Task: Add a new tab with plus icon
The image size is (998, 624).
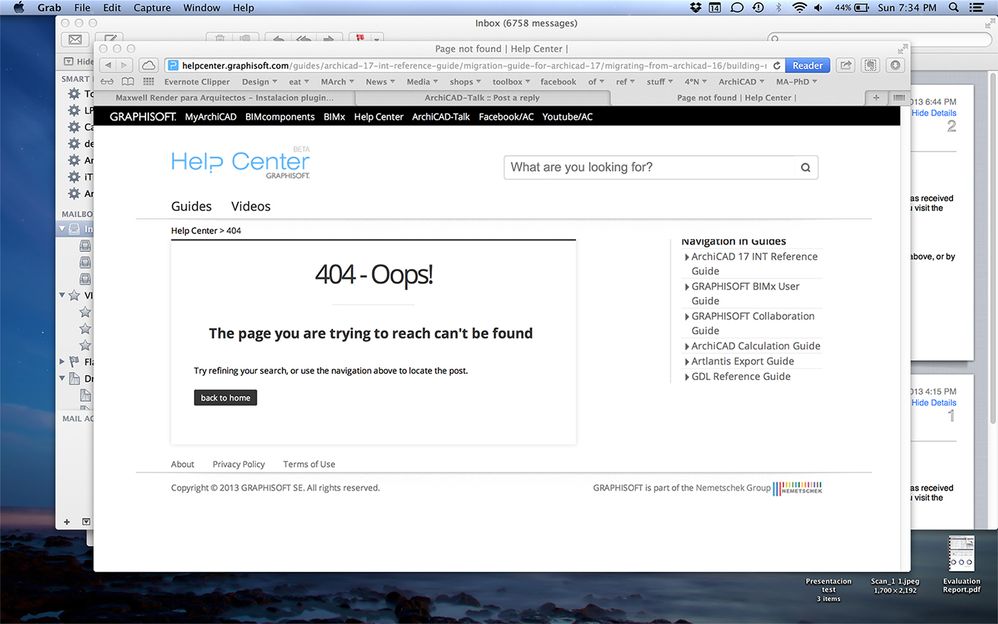Action: [x=876, y=97]
